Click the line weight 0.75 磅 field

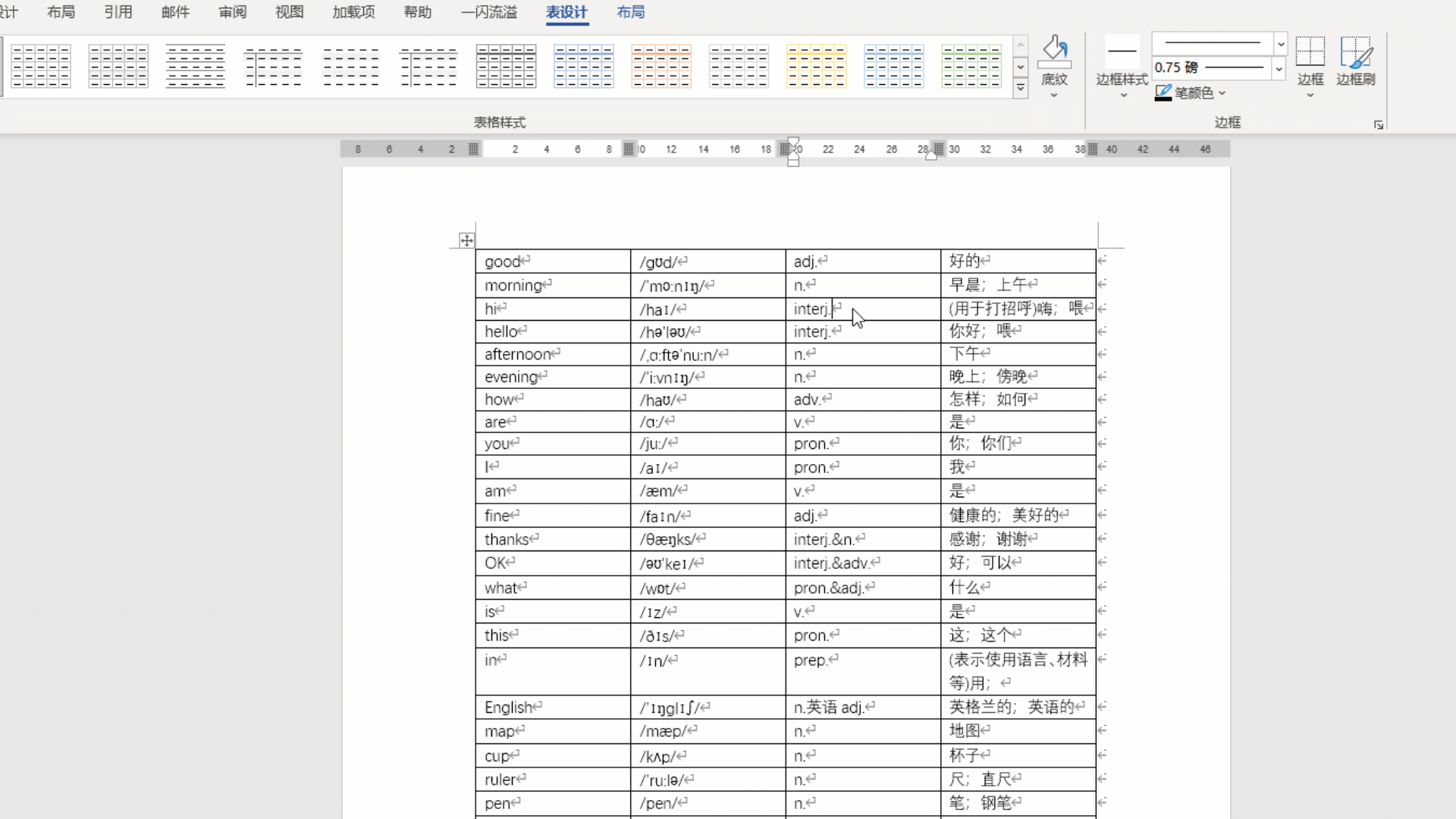[1212, 68]
